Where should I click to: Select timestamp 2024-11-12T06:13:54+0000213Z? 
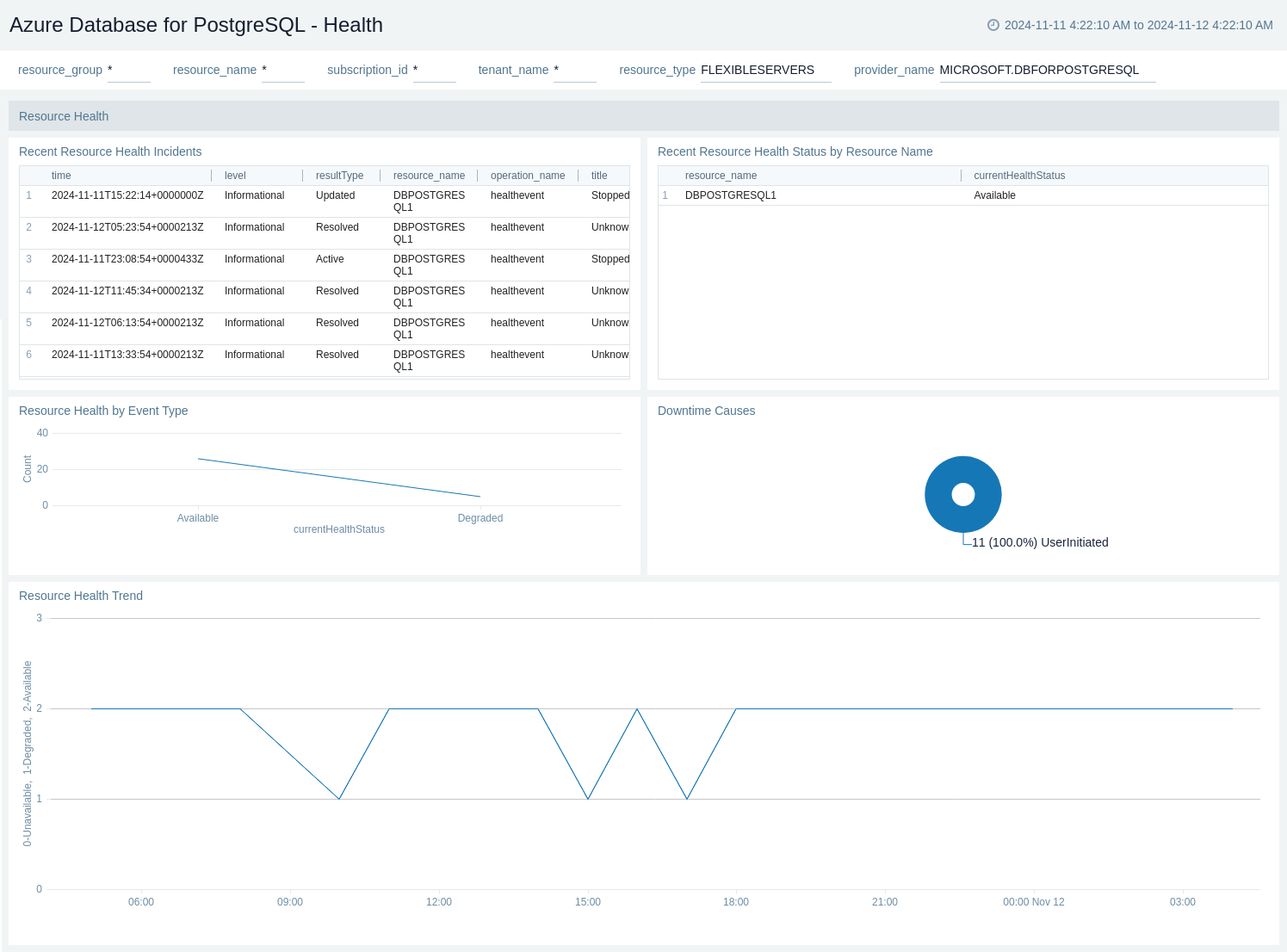coord(127,323)
